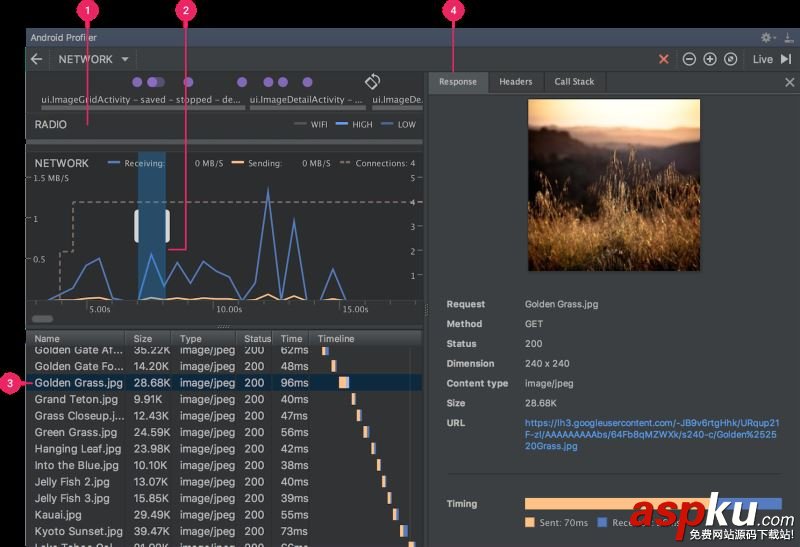Viewport: 800px width, 547px height.
Task: Click the Timing sent/received bar
Action: click(653, 504)
